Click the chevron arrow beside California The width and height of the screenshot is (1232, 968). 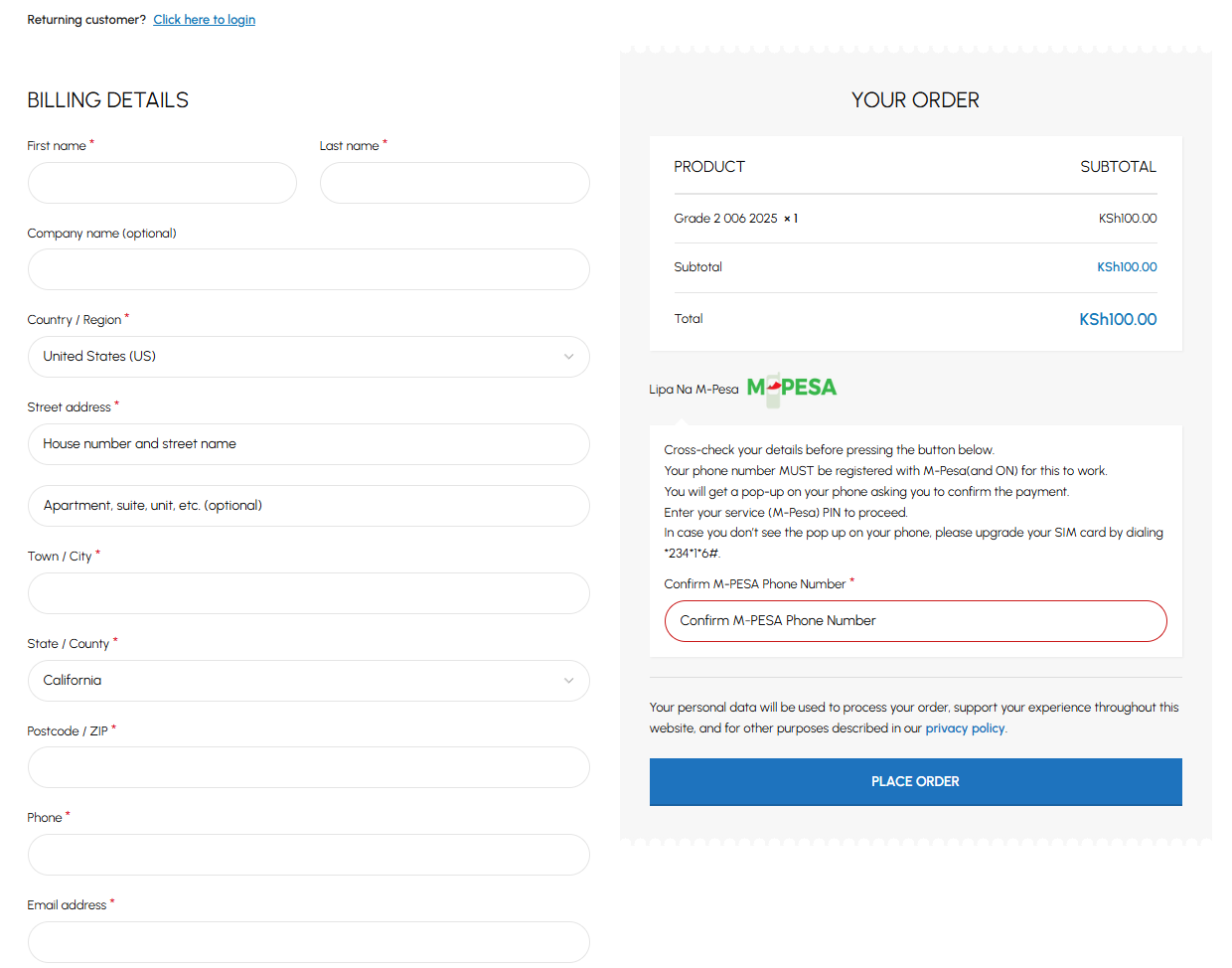(568, 681)
